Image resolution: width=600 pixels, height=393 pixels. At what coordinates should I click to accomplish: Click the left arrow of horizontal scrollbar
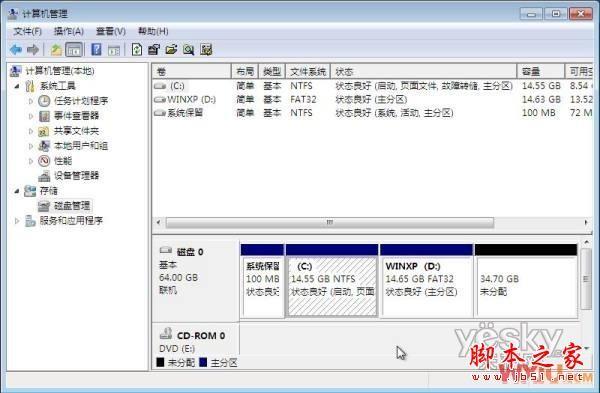[x=158, y=222]
